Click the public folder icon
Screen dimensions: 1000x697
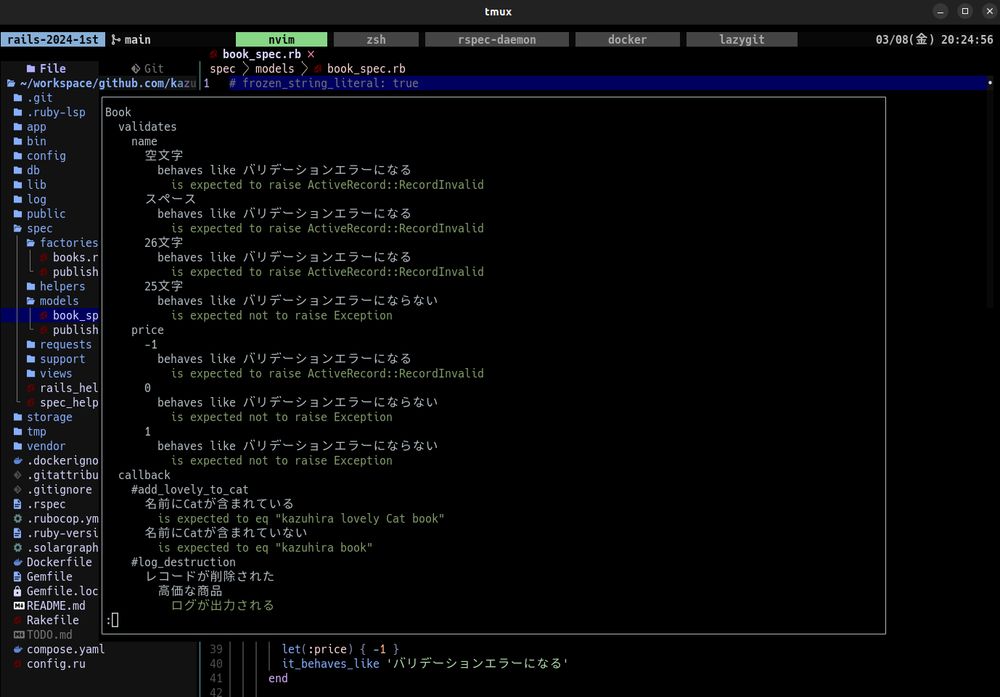(18, 214)
